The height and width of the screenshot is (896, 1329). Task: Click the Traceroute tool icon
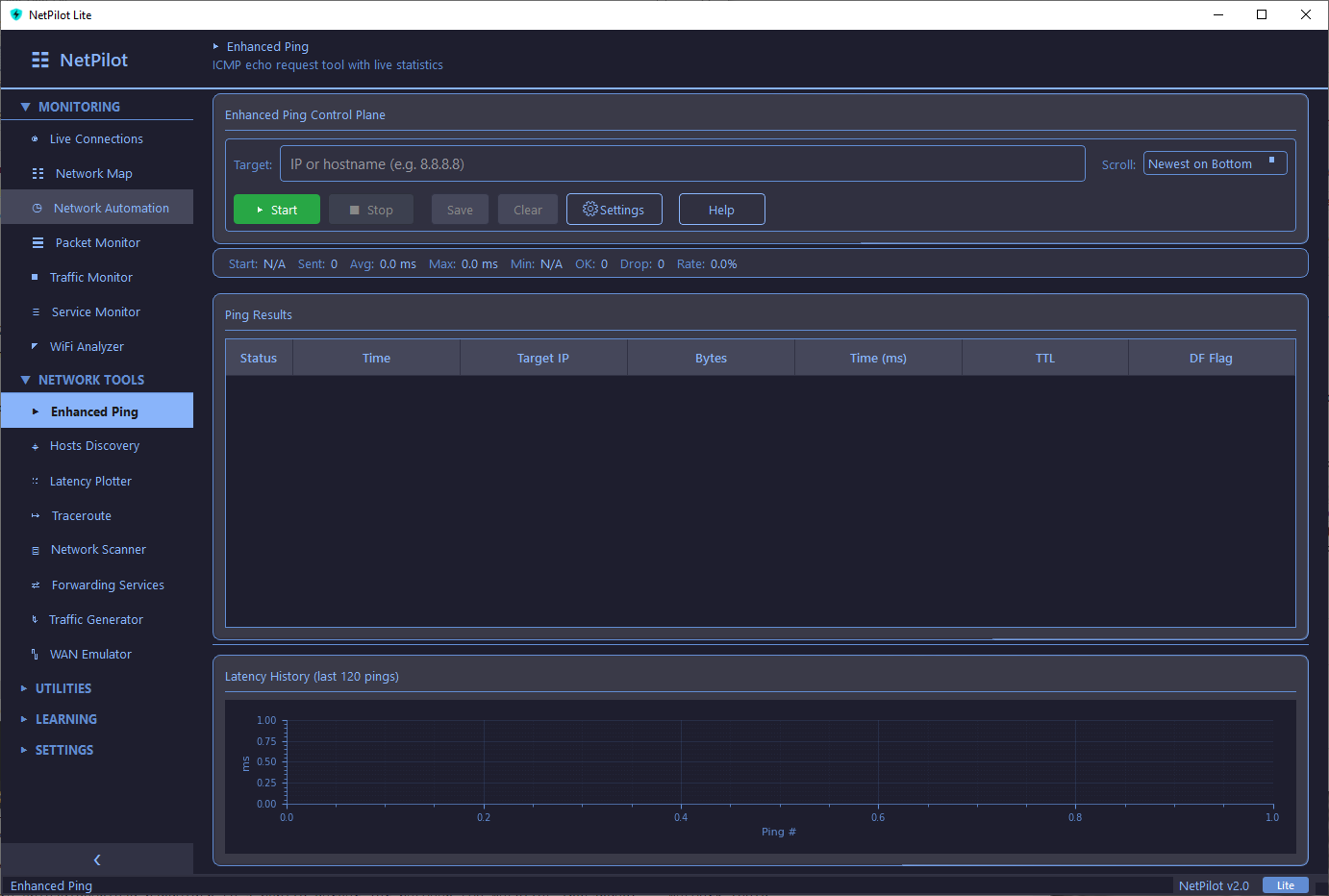[37, 515]
